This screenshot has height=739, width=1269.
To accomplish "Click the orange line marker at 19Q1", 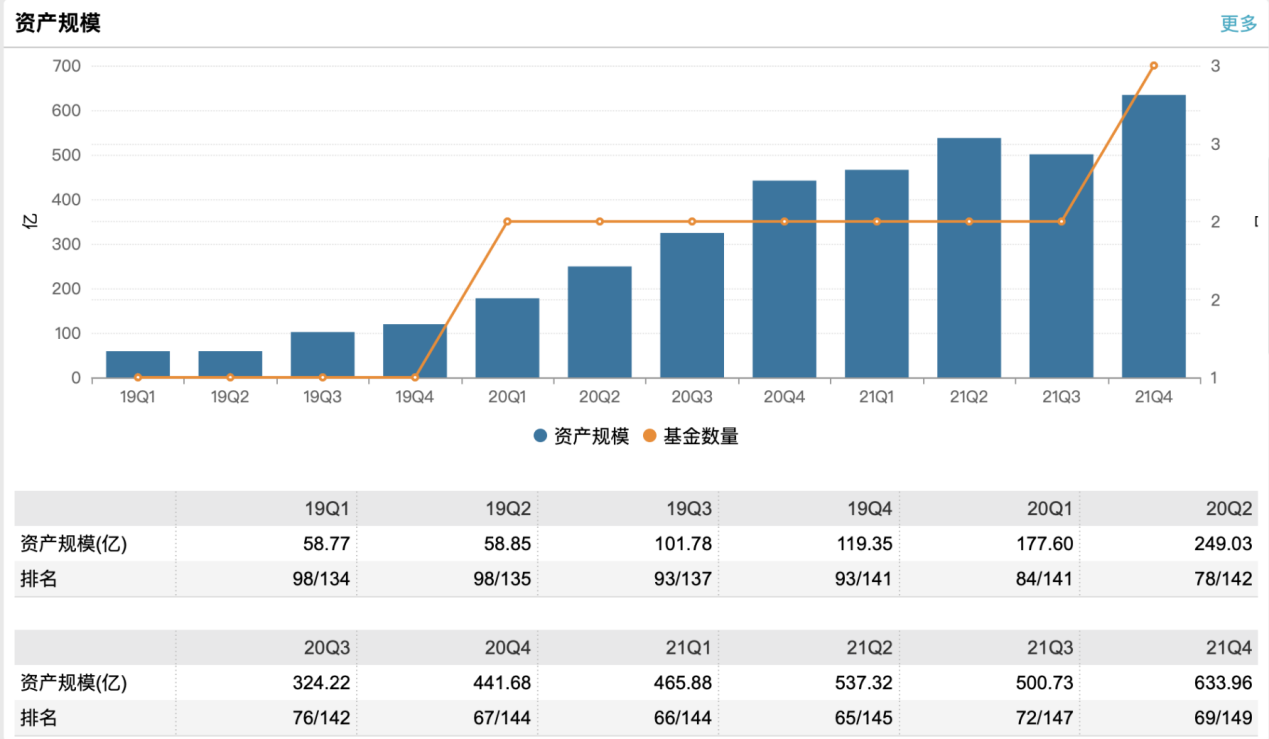I will [x=138, y=377].
